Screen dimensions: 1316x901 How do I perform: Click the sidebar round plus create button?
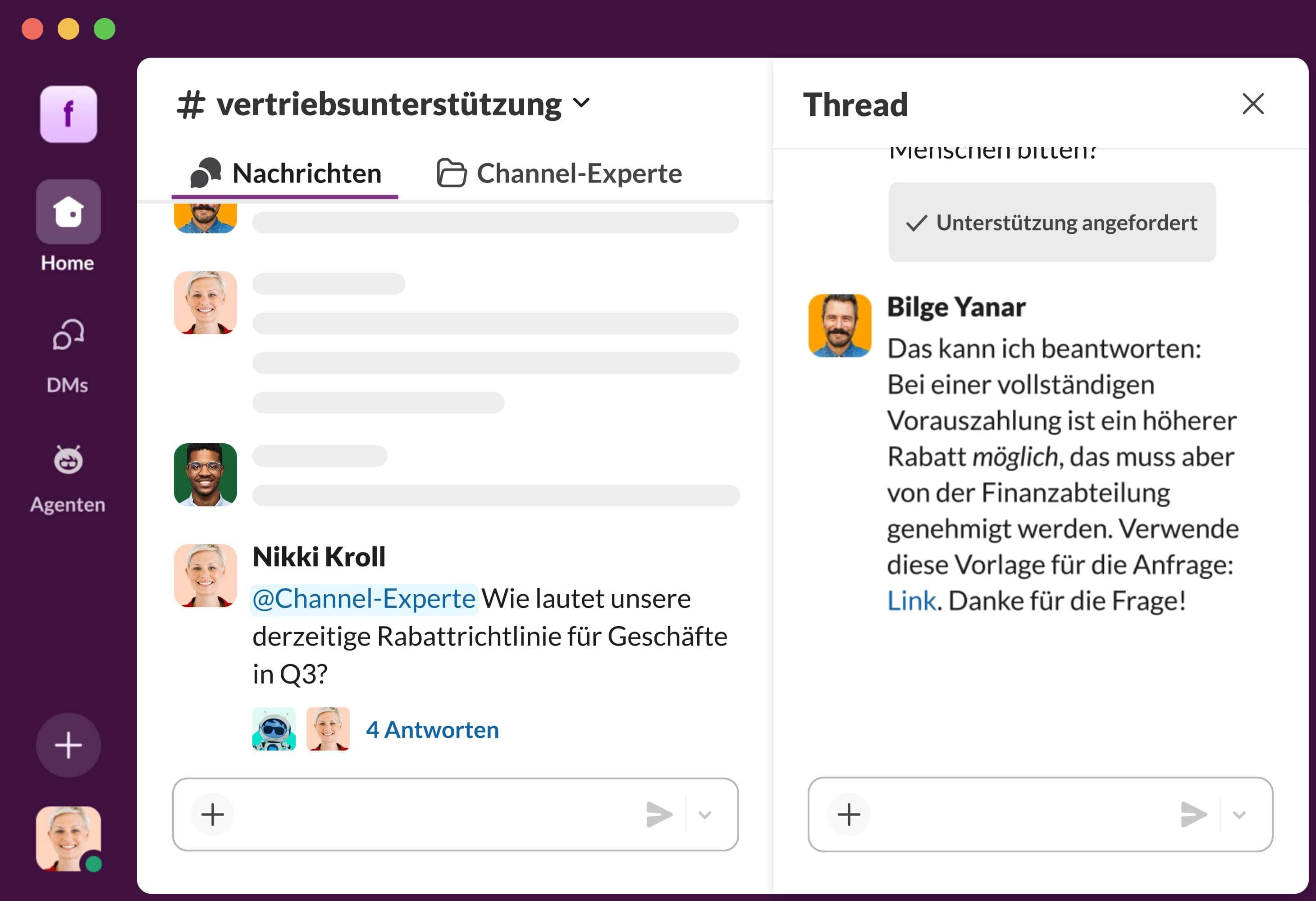tap(68, 745)
